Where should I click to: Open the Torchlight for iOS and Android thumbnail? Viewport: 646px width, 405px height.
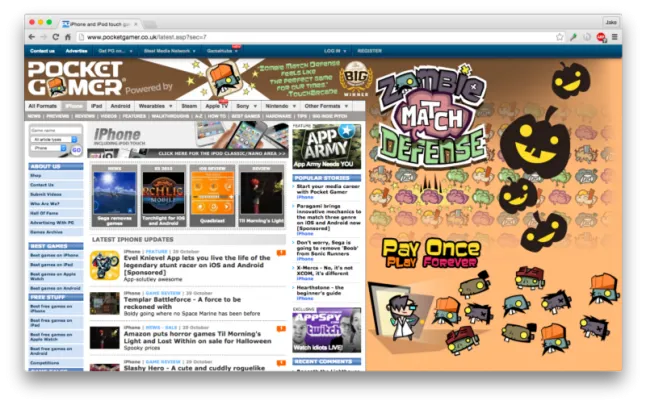point(163,196)
